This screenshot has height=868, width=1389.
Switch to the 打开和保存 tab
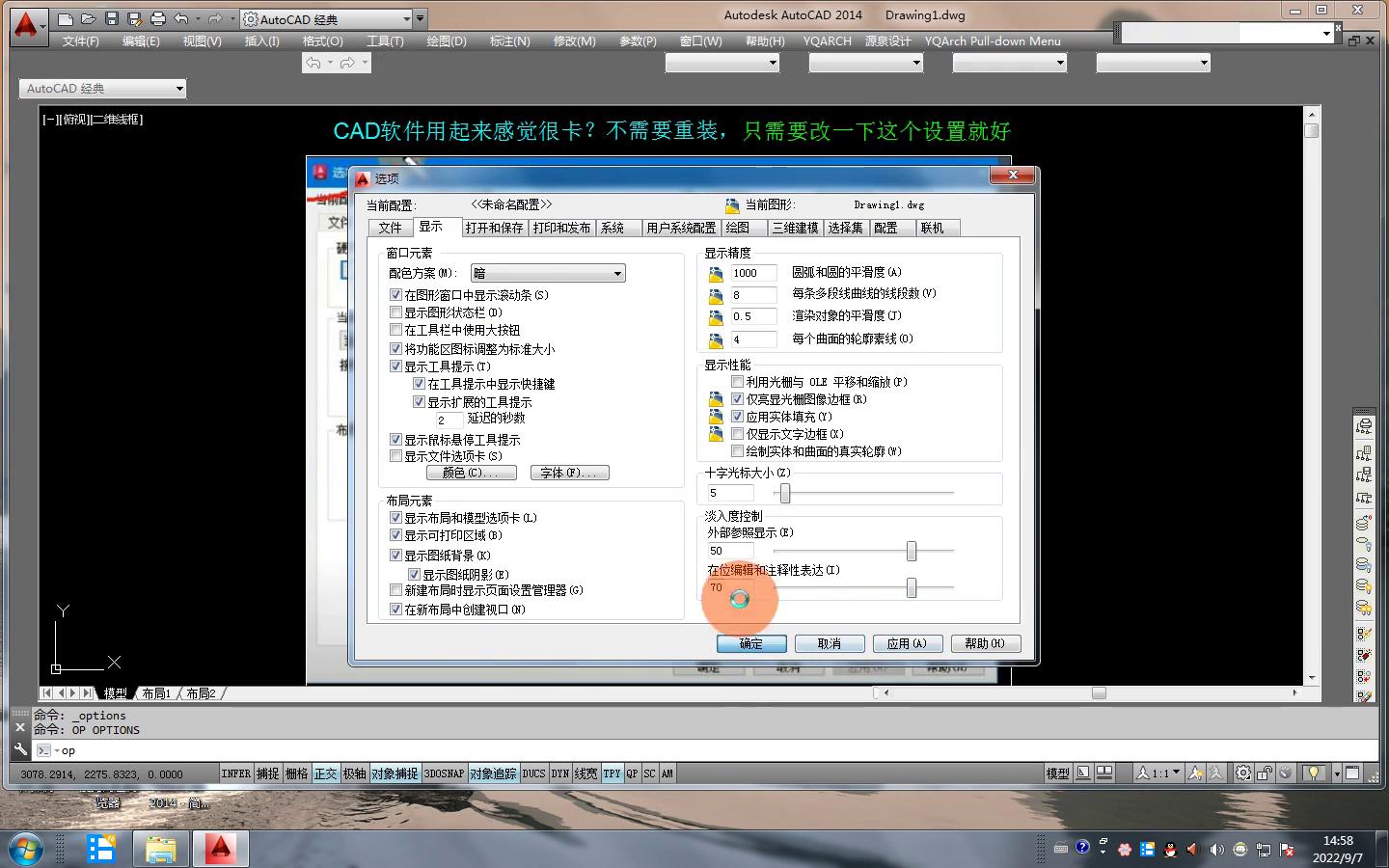494,228
